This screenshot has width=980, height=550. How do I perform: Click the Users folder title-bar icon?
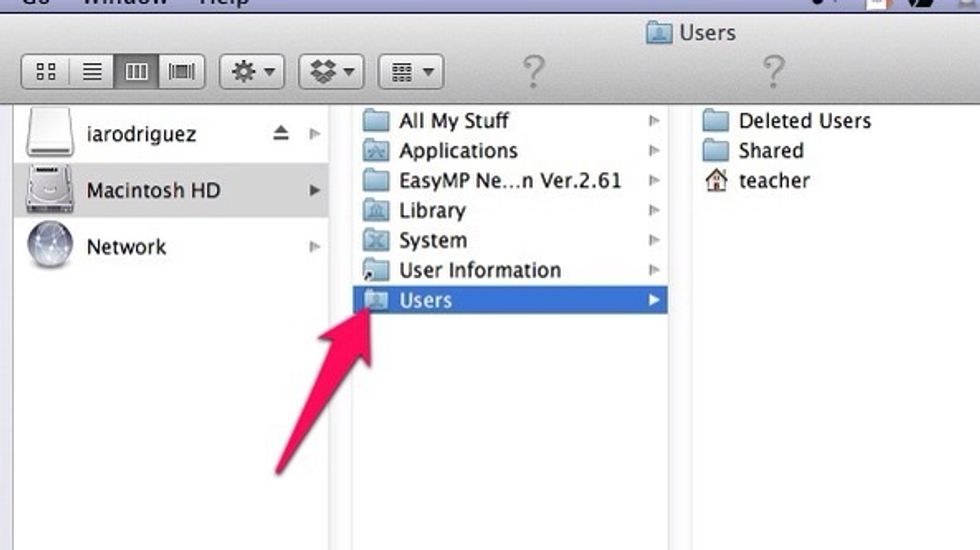click(659, 32)
